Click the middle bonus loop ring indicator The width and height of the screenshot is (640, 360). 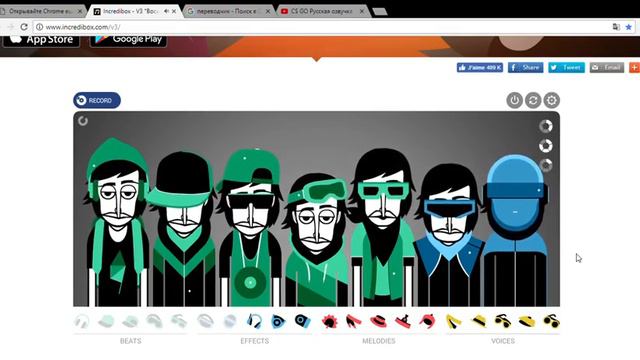(546, 146)
